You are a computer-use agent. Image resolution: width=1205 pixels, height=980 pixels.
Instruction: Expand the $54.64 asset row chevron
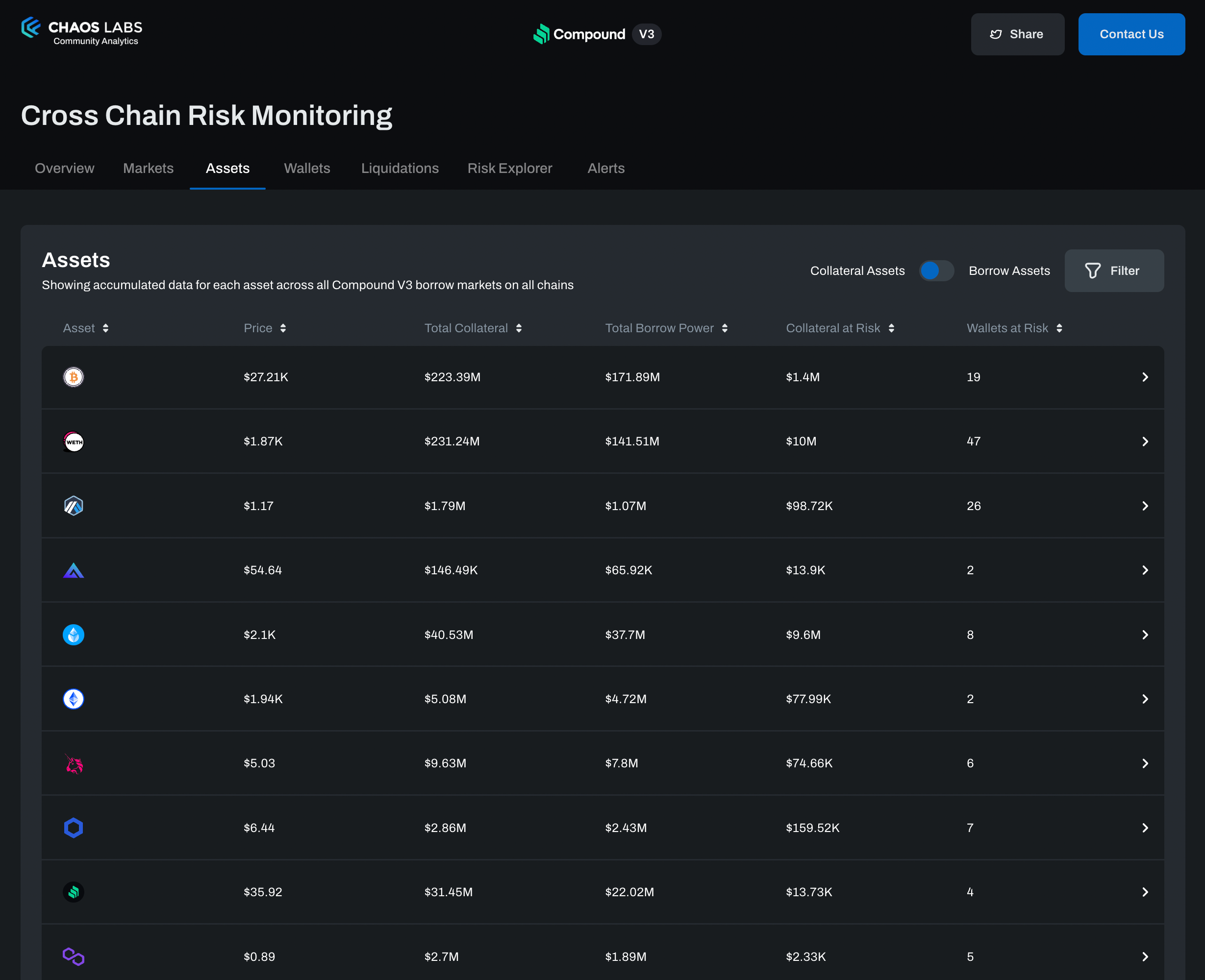pos(1145,570)
